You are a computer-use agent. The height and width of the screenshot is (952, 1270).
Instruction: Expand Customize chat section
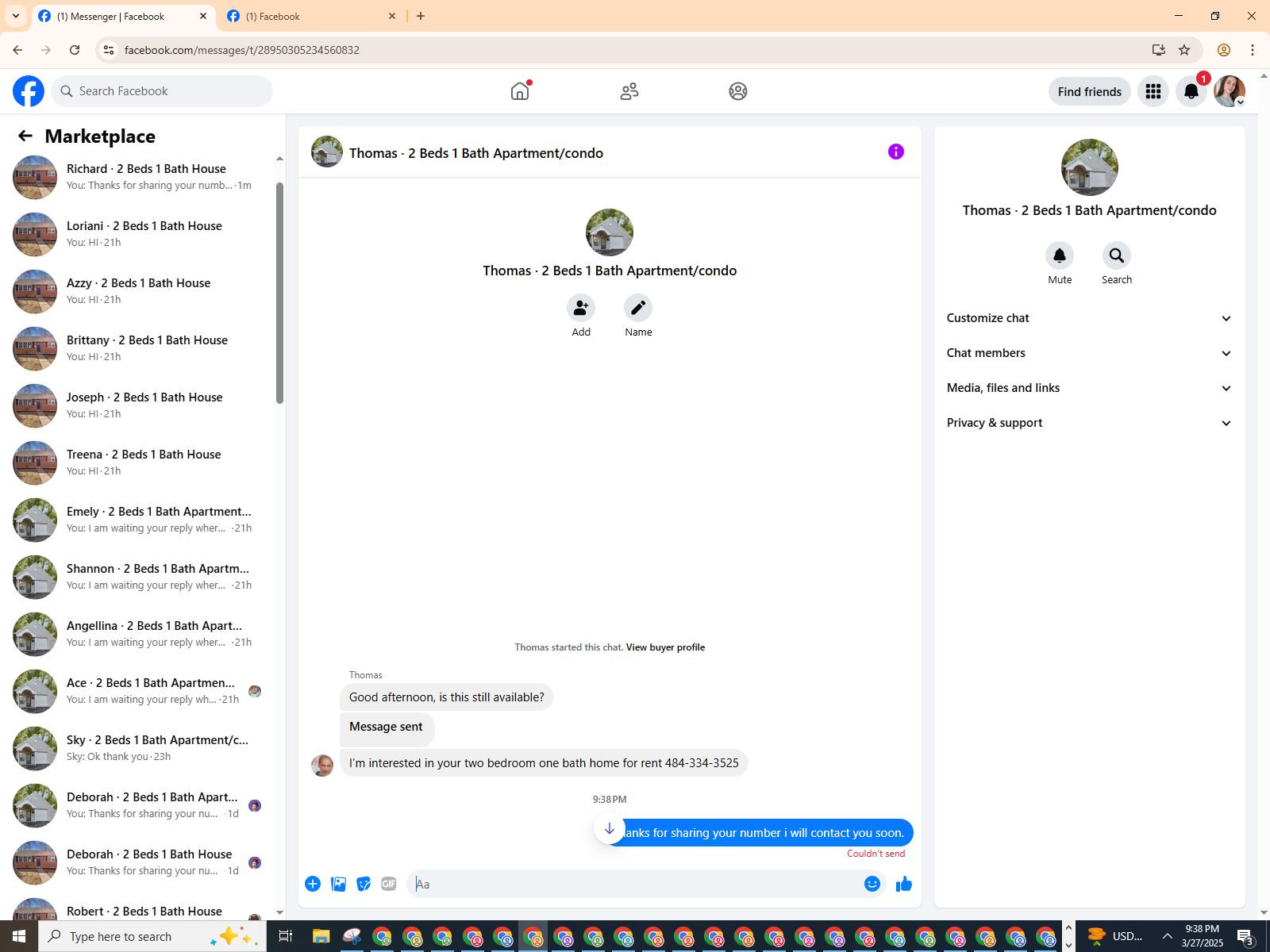point(1089,318)
